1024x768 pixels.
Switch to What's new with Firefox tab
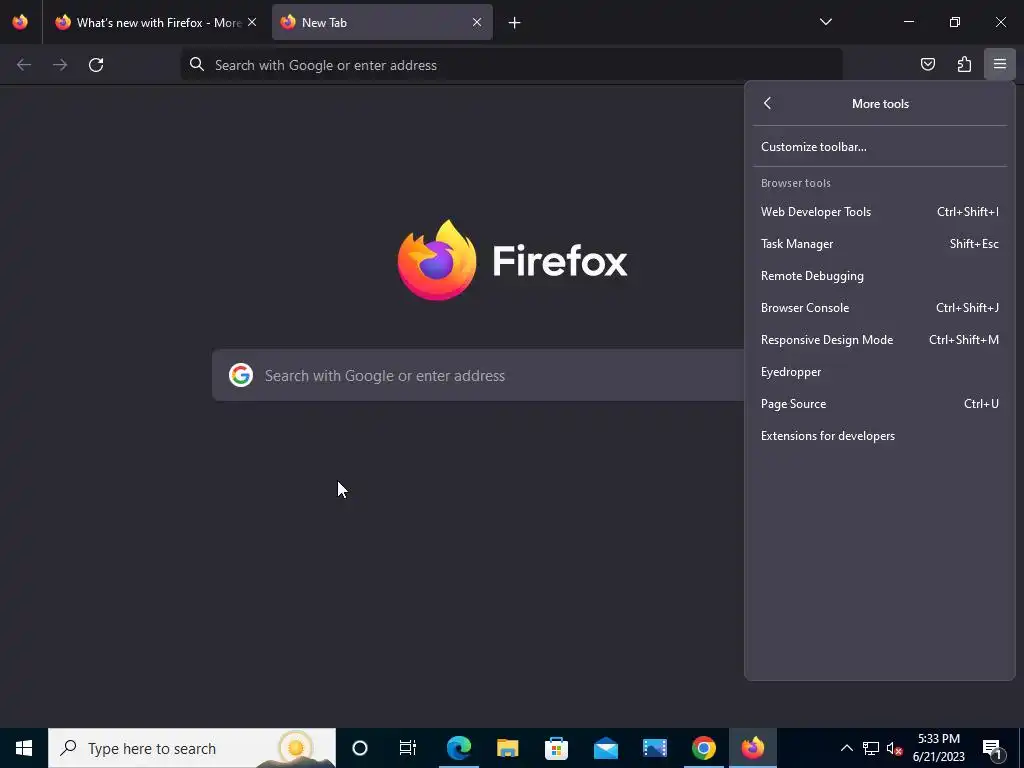[157, 22]
